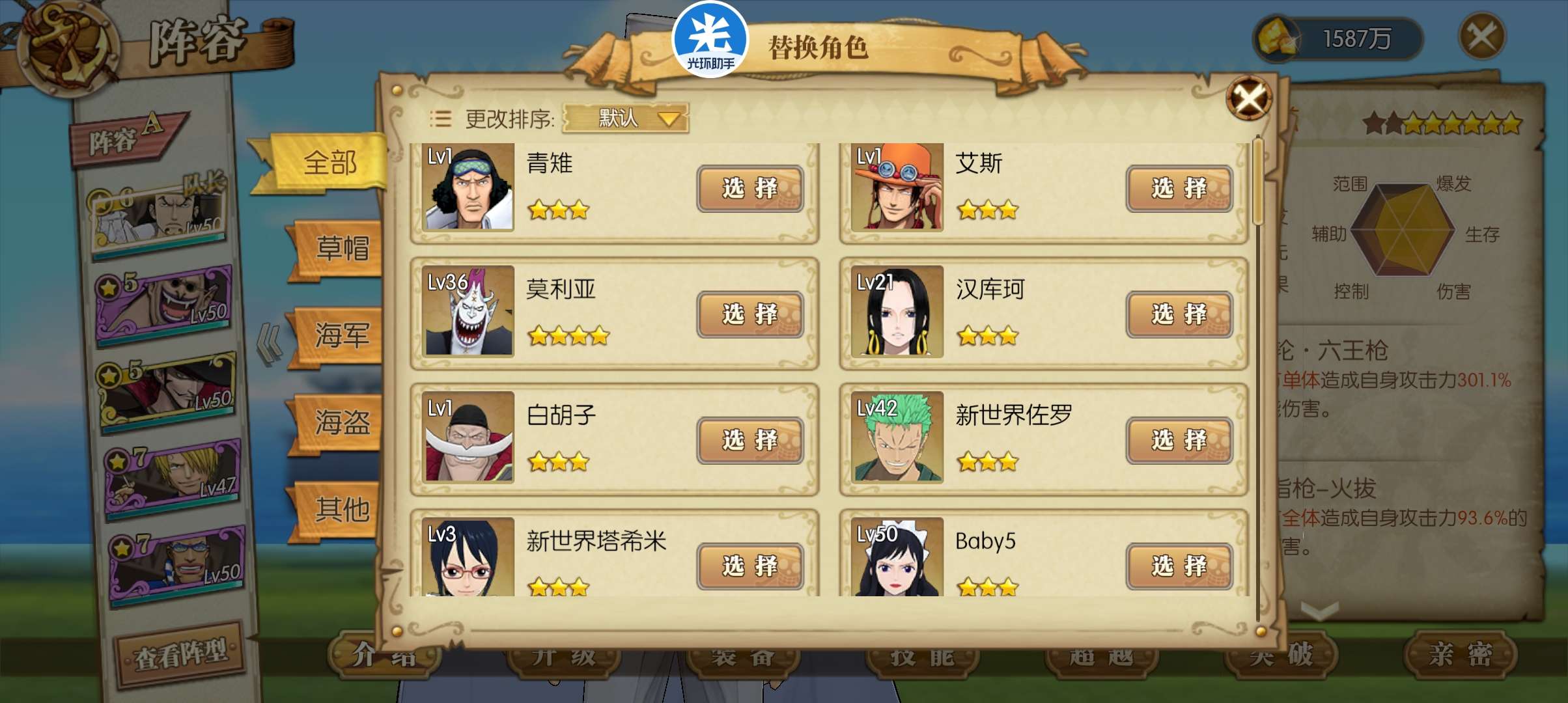This screenshot has width=1568, height=703.
Task: Tap the 新世界佐罗 portrait icon
Action: (x=897, y=437)
